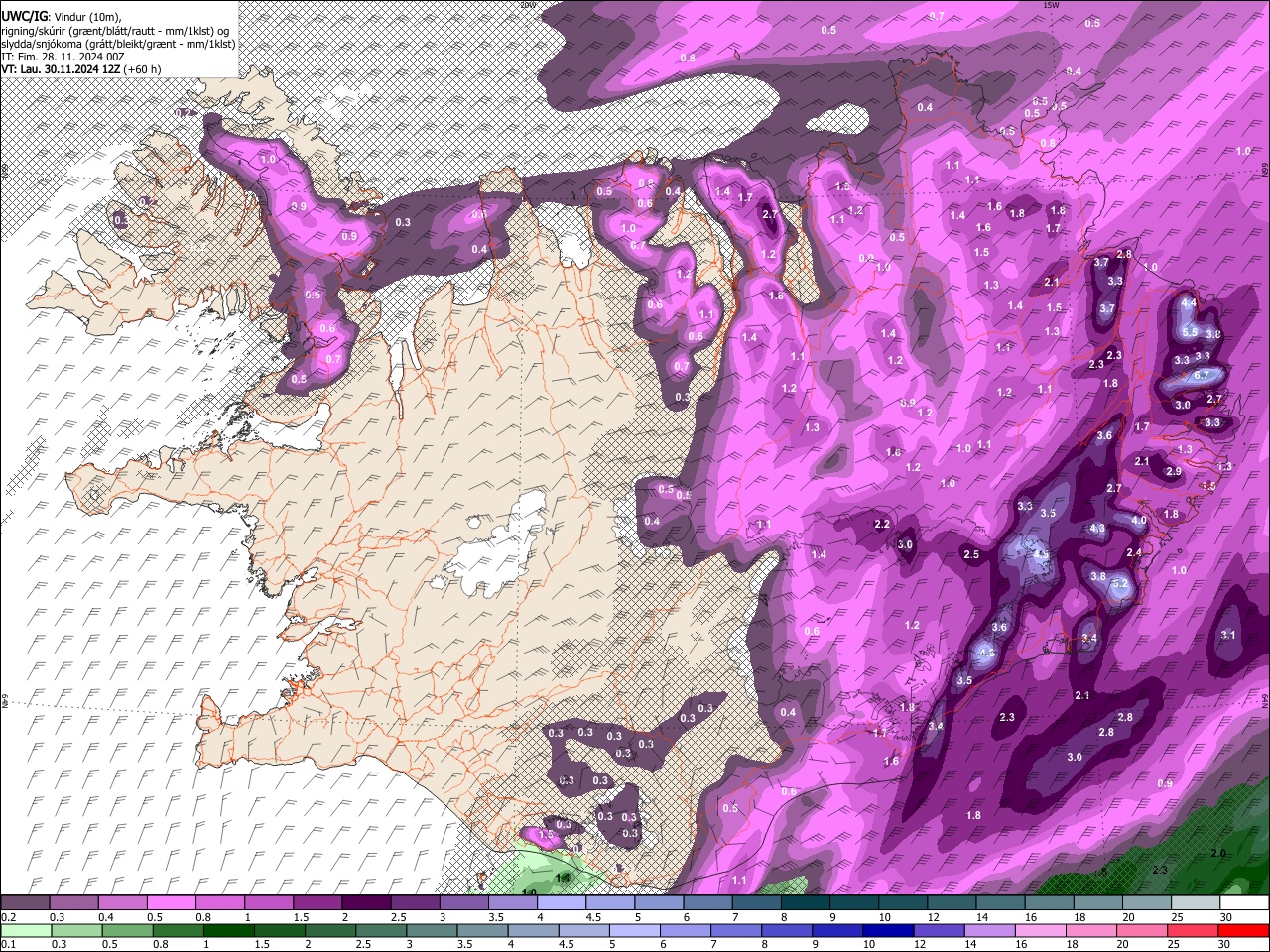Screen dimensions: 1270x952
Task: Click the 6.7 snowfall value on the map
Action: (x=1201, y=375)
